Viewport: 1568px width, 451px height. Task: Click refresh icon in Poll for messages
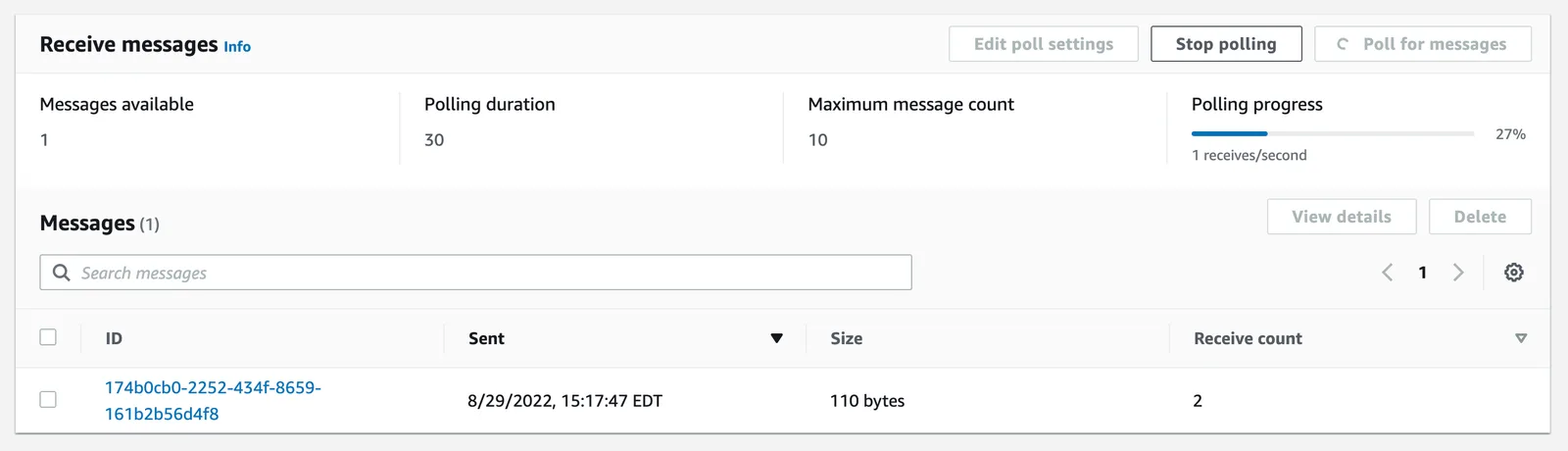click(1343, 44)
